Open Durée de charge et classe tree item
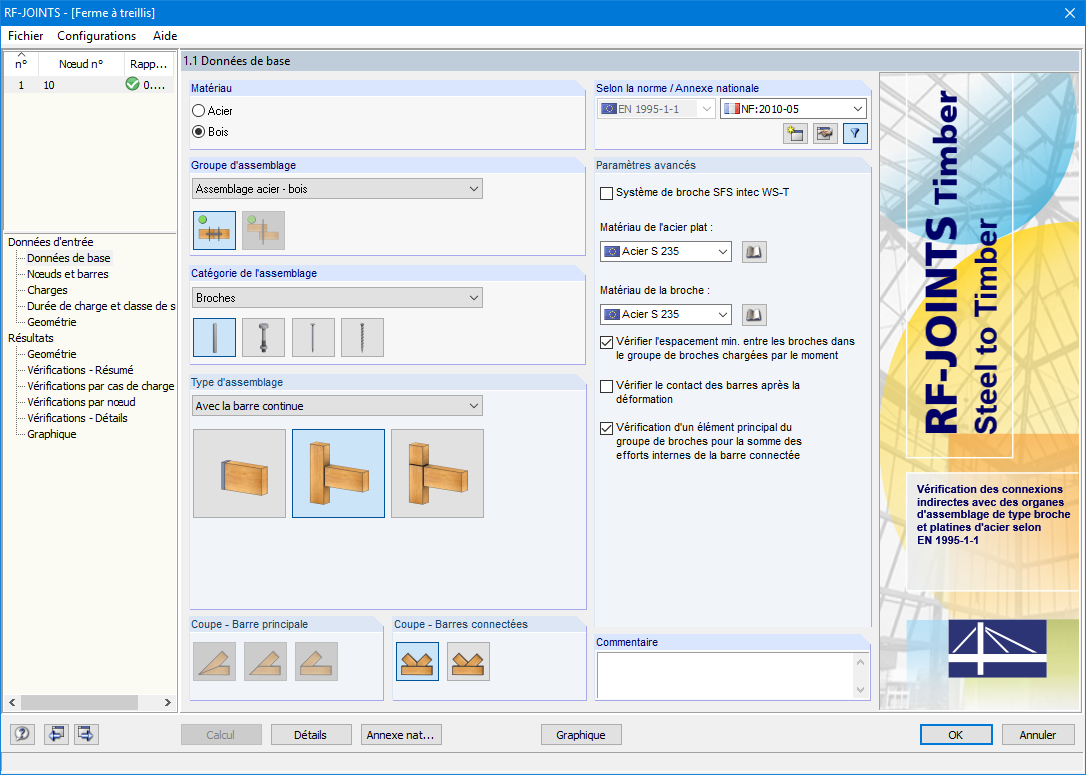The width and height of the screenshot is (1086, 775). point(101,306)
